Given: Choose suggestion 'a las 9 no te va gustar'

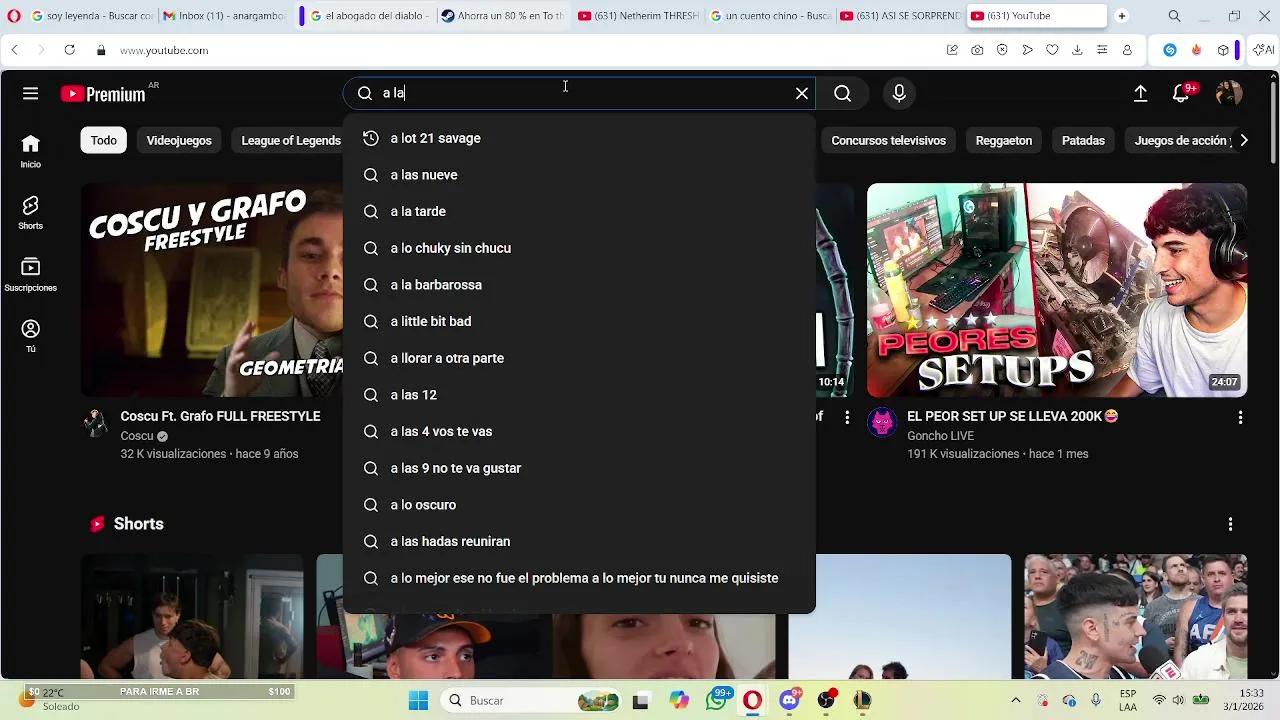Looking at the screenshot, I should coord(579,468).
